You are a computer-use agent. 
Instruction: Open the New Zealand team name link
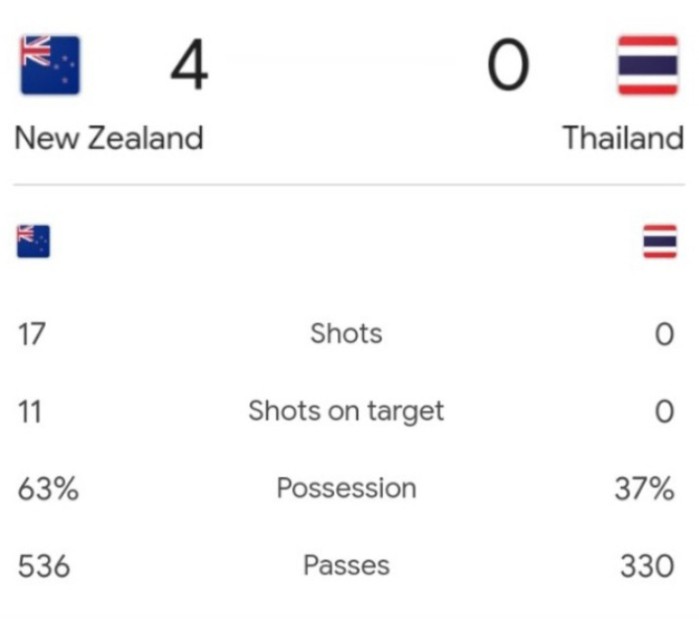109,138
